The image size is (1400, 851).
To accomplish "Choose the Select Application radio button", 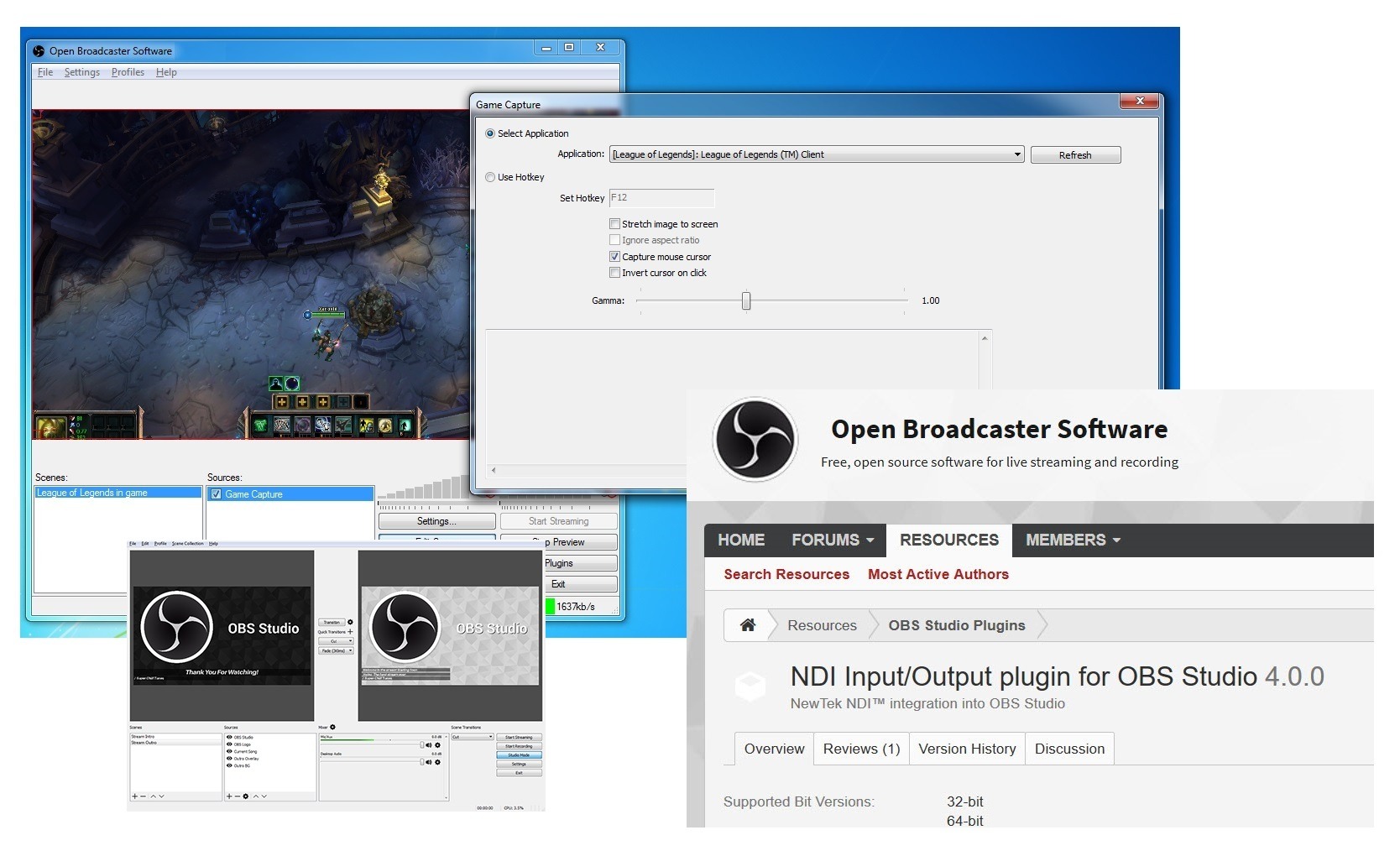I will 490,133.
